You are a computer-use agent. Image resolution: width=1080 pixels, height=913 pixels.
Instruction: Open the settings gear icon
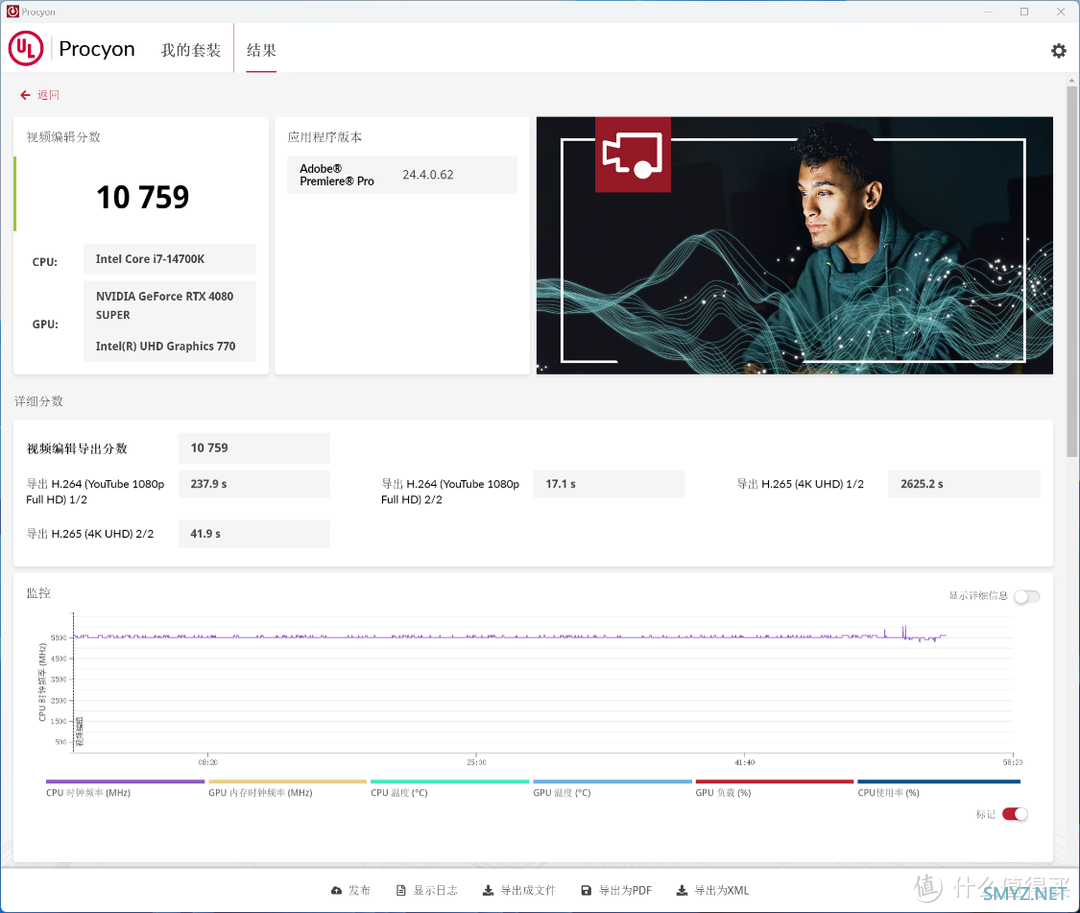coord(1058,50)
